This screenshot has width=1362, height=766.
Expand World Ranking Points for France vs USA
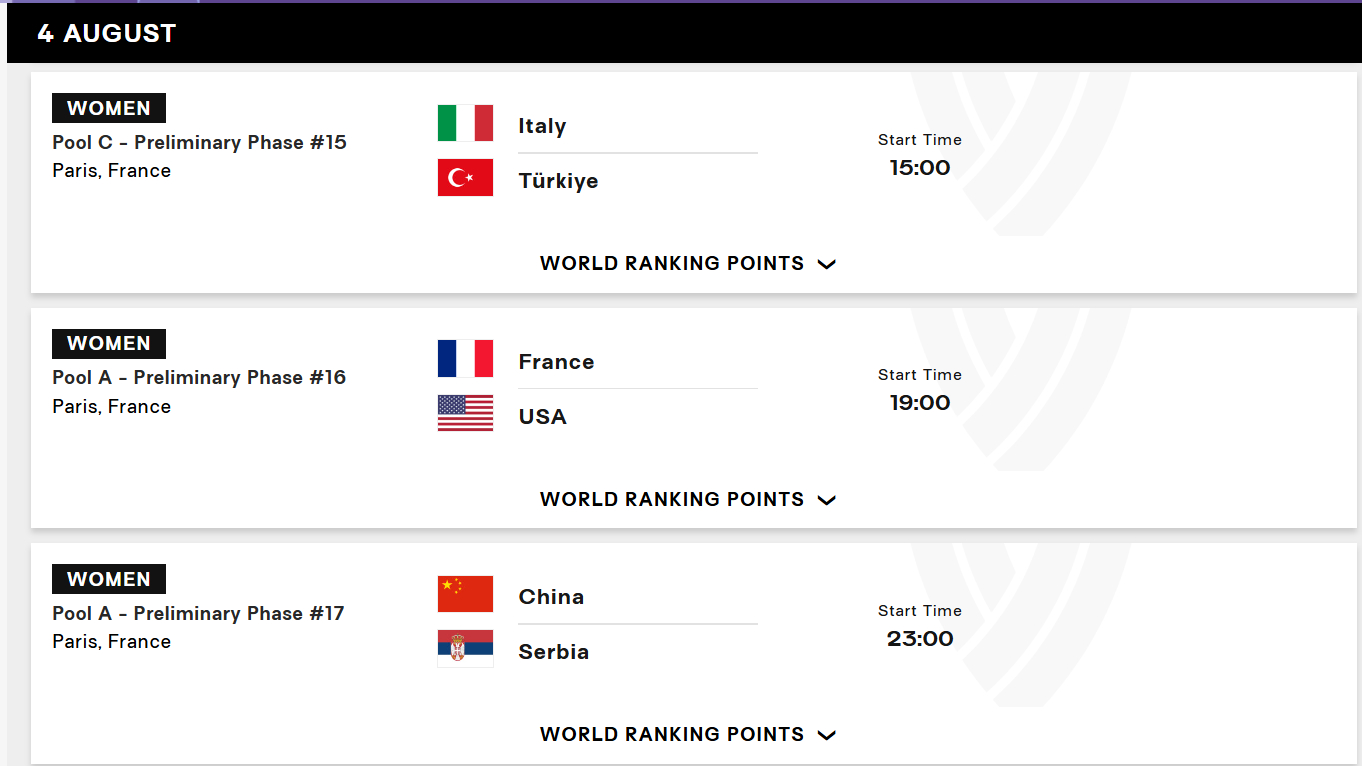(688, 499)
